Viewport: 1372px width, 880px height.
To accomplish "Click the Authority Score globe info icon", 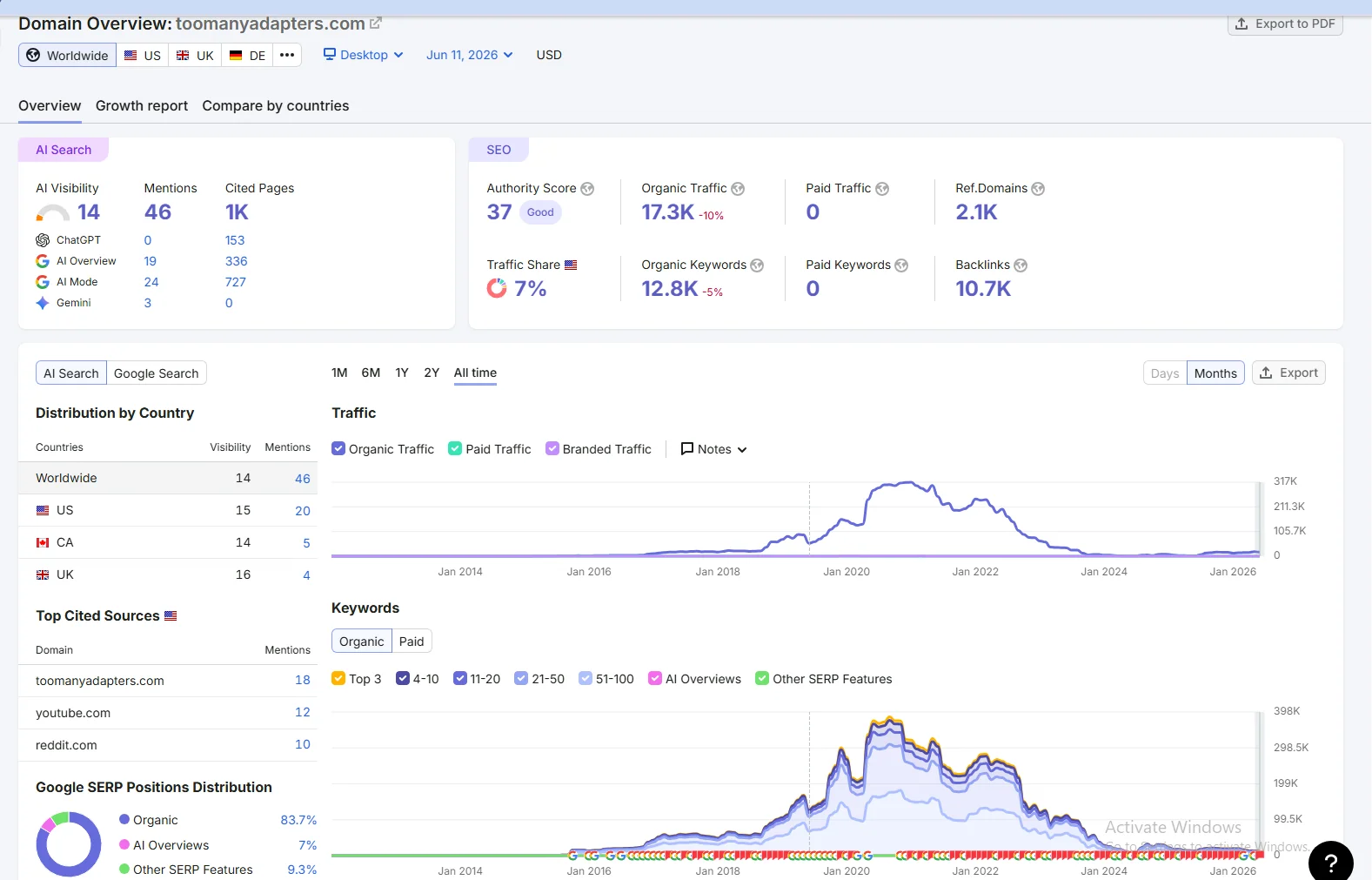I will tap(587, 189).
